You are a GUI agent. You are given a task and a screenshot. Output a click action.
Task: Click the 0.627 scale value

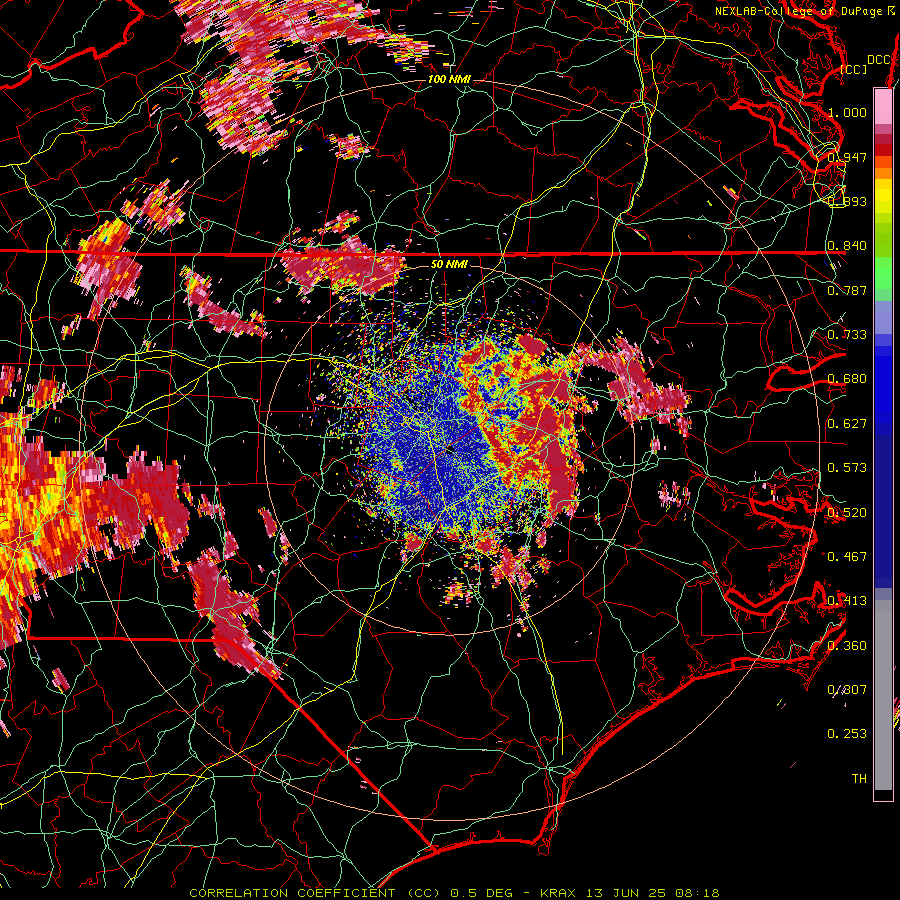coord(847,424)
